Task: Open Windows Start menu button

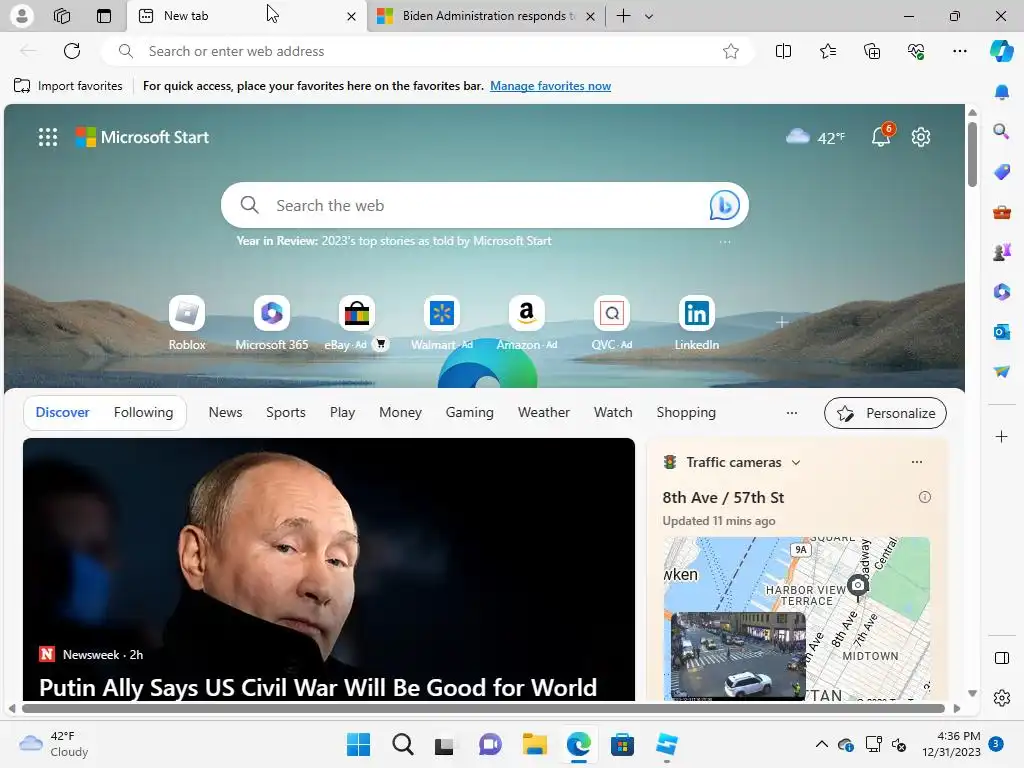Action: click(x=358, y=744)
